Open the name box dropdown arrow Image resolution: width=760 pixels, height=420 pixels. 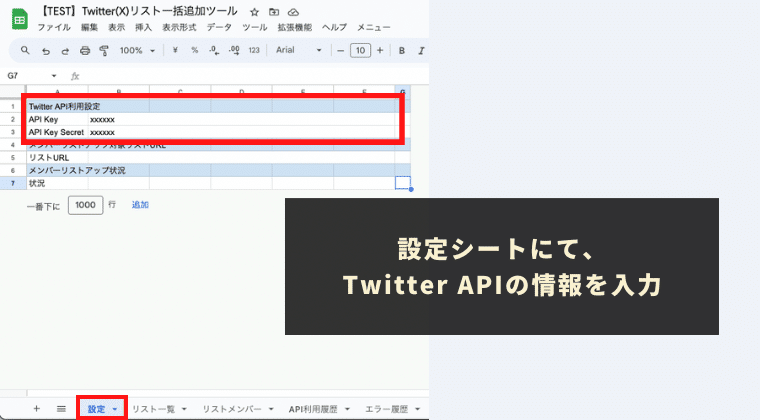(54, 76)
